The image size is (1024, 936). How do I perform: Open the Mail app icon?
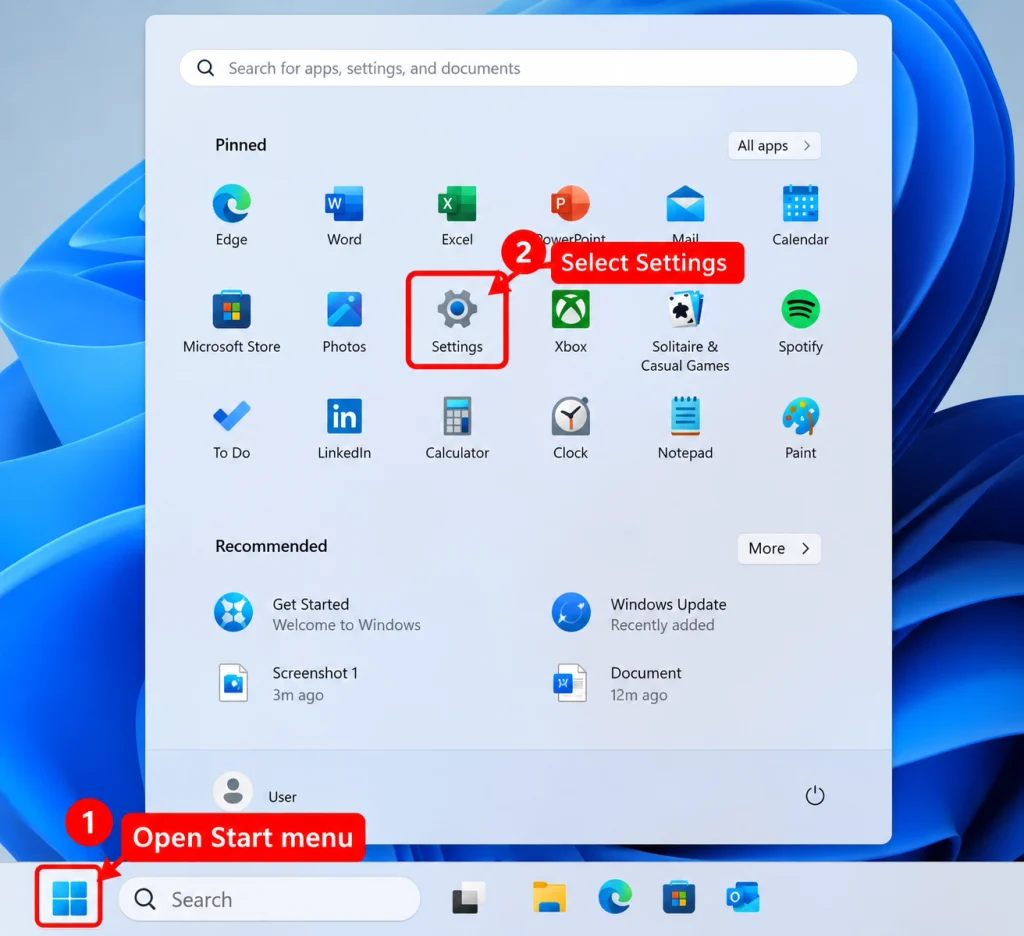(685, 204)
